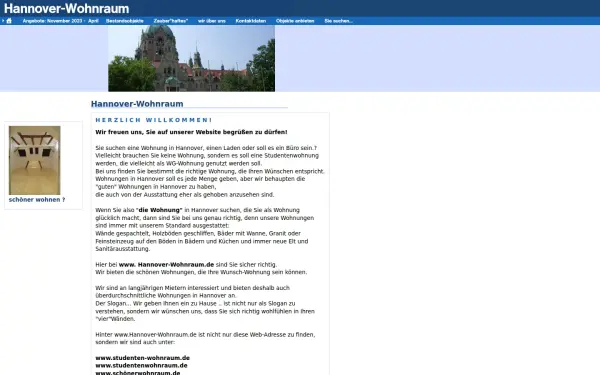Click the www. Hannover-Wohnraum.de bold text
The width and height of the screenshot is (600, 375).
(x=166, y=264)
